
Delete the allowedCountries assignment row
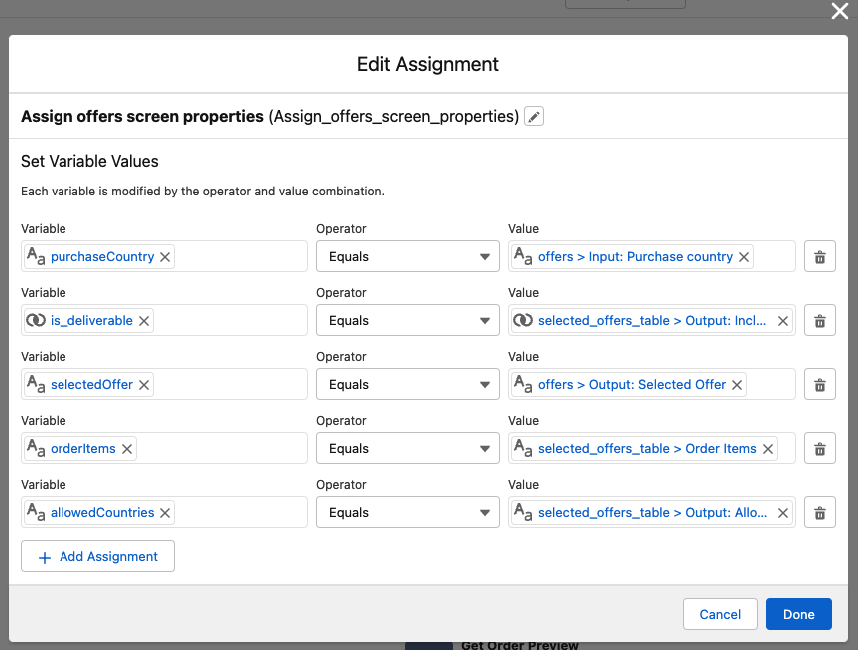819,513
